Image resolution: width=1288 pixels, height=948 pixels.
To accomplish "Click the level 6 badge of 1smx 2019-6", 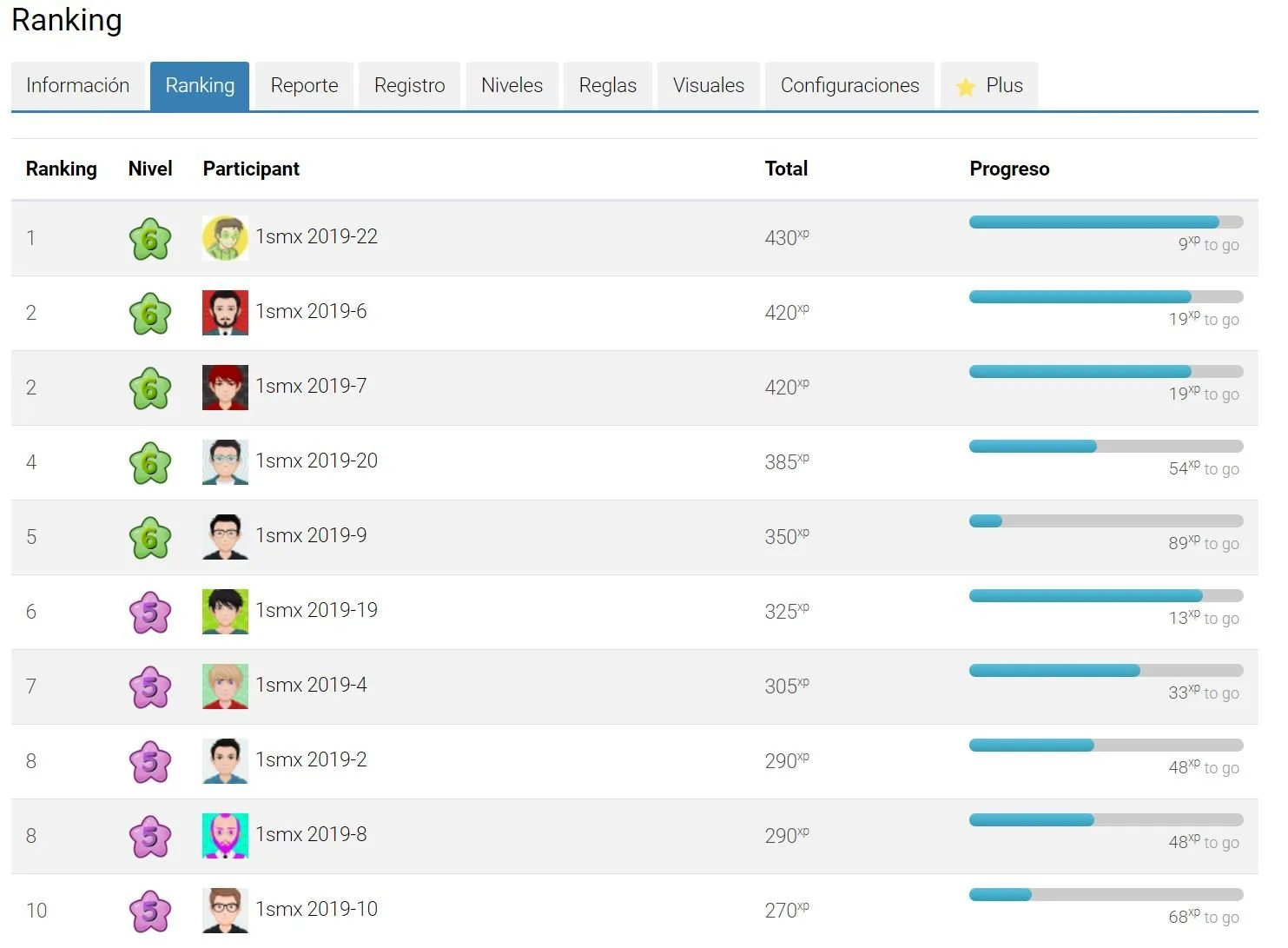I will point(150,314).
